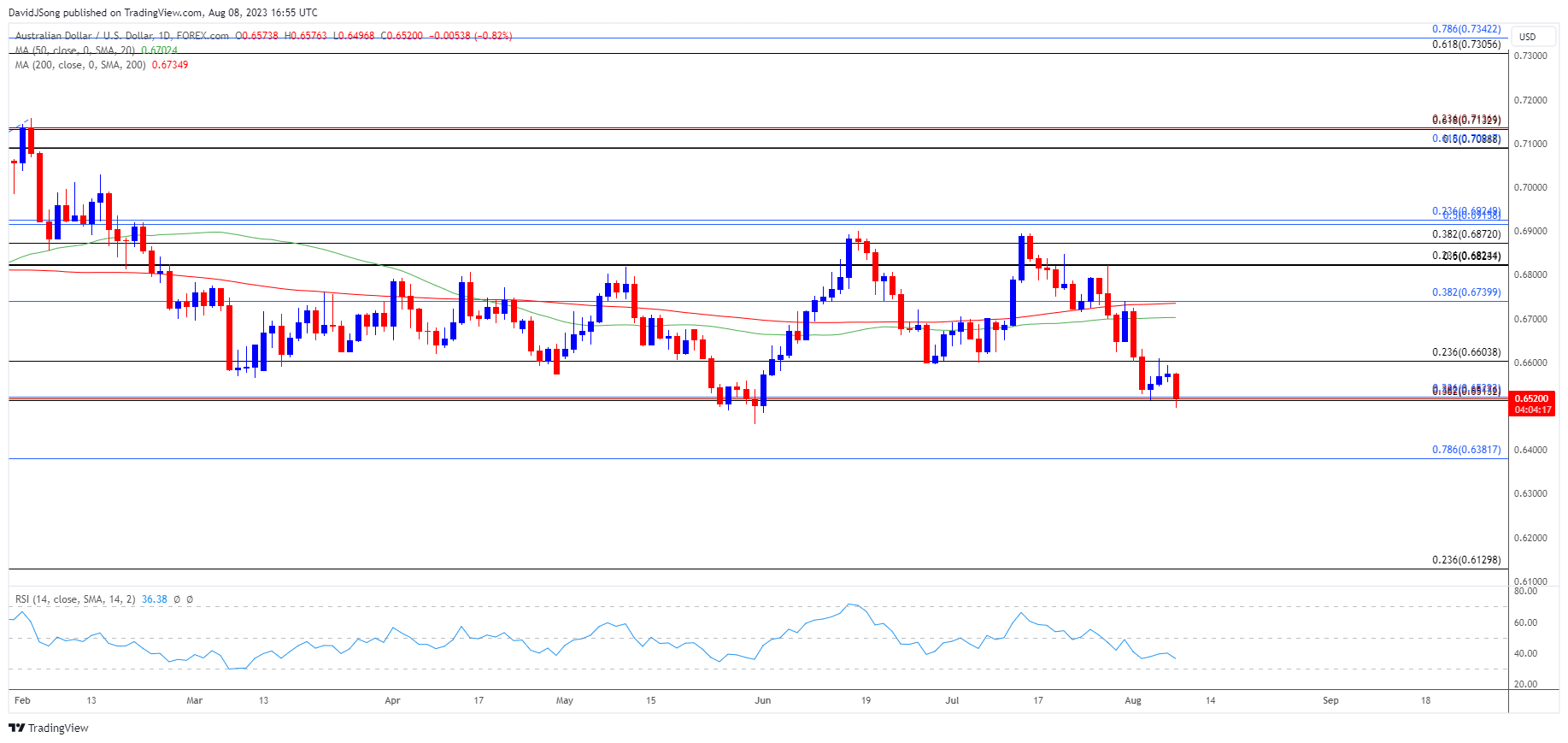Screen dimensions: 1568x743
Task: Click the 0.786(0.73422) Fibonacci label
Action: click(1466, 29)
